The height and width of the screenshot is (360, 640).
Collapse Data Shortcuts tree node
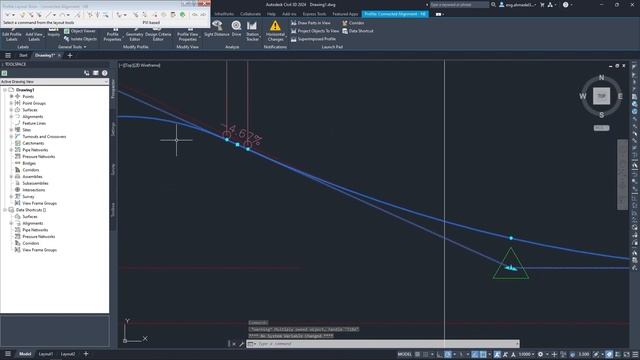coord(5,210)
